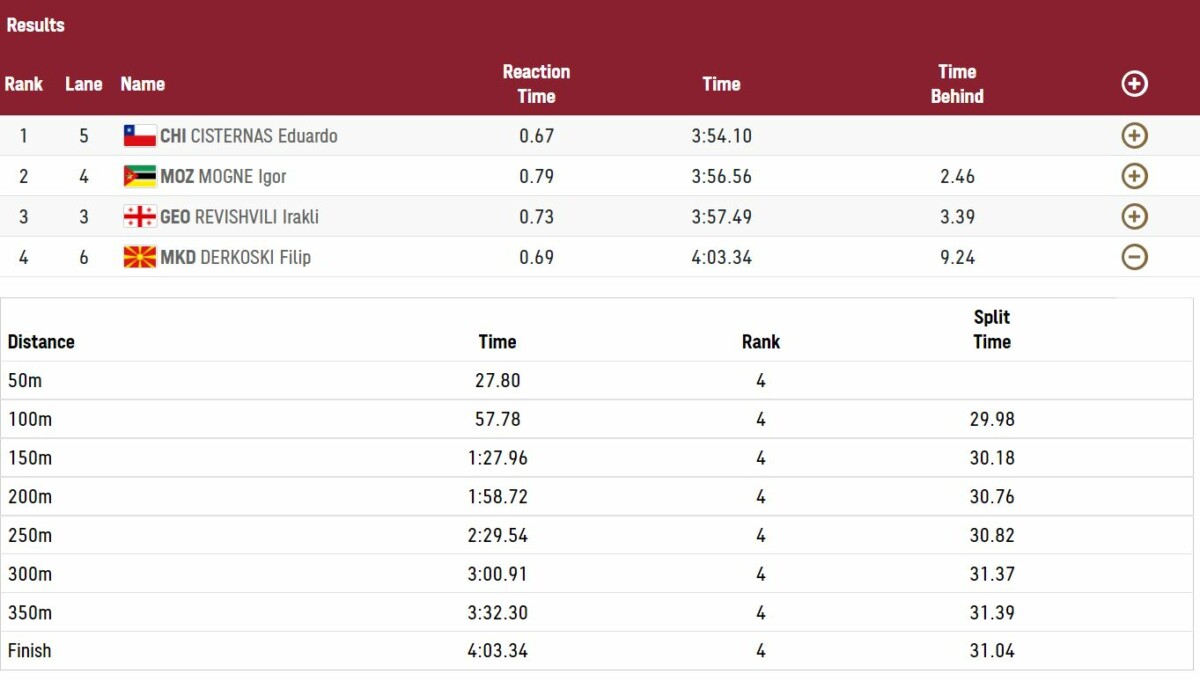
Task: Click the Chile flag icon
Action: click(x=140, y=136)
